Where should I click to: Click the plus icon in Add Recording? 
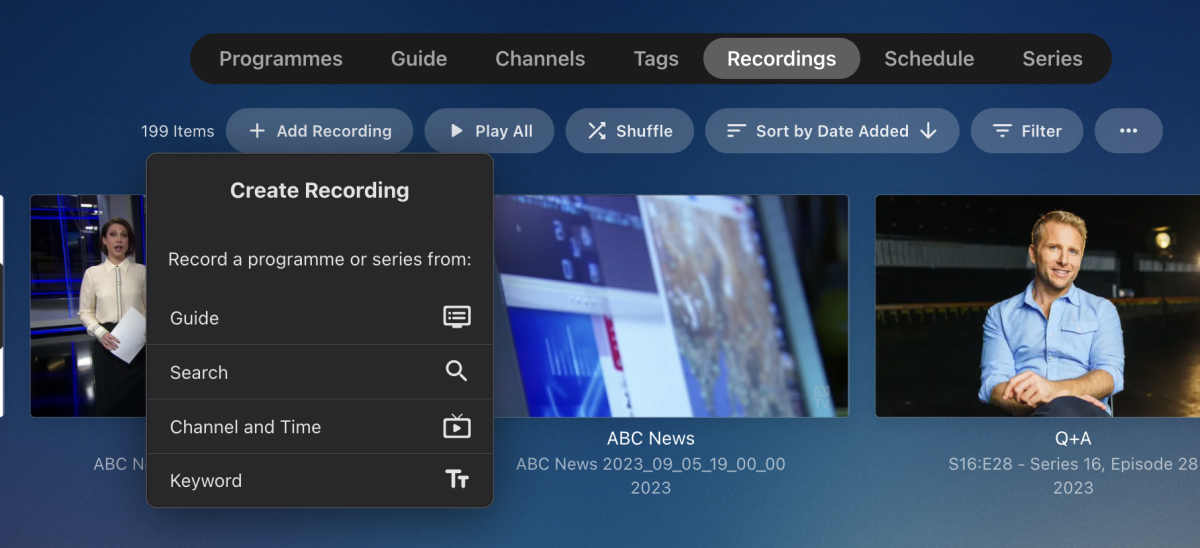coord(257,131)
